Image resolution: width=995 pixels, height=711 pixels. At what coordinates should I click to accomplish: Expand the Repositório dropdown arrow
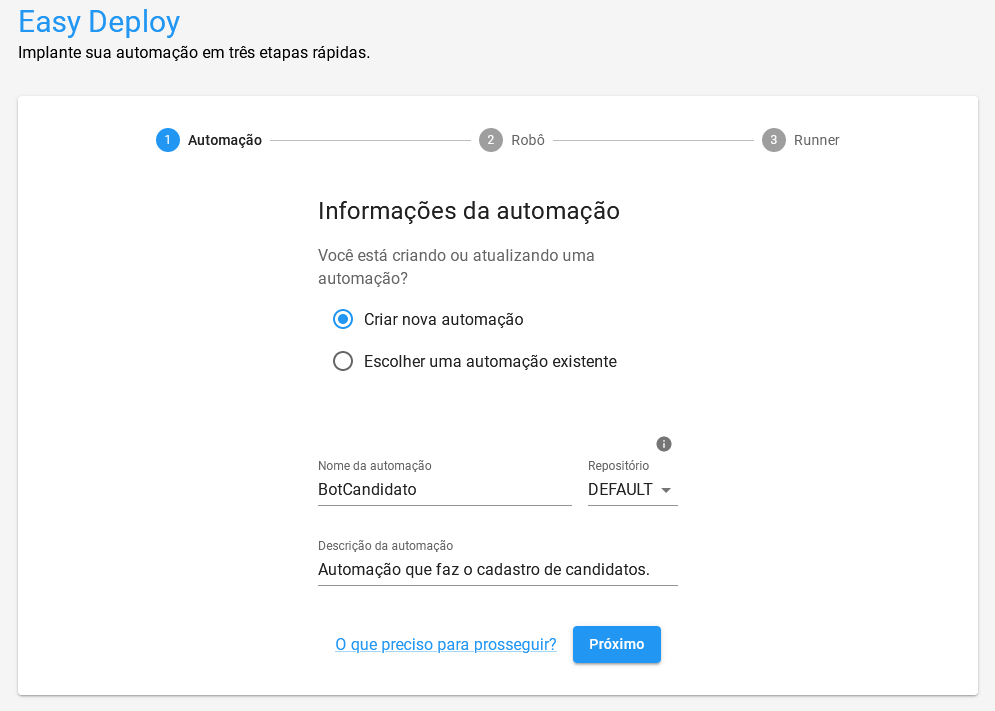tap(666, 490)
